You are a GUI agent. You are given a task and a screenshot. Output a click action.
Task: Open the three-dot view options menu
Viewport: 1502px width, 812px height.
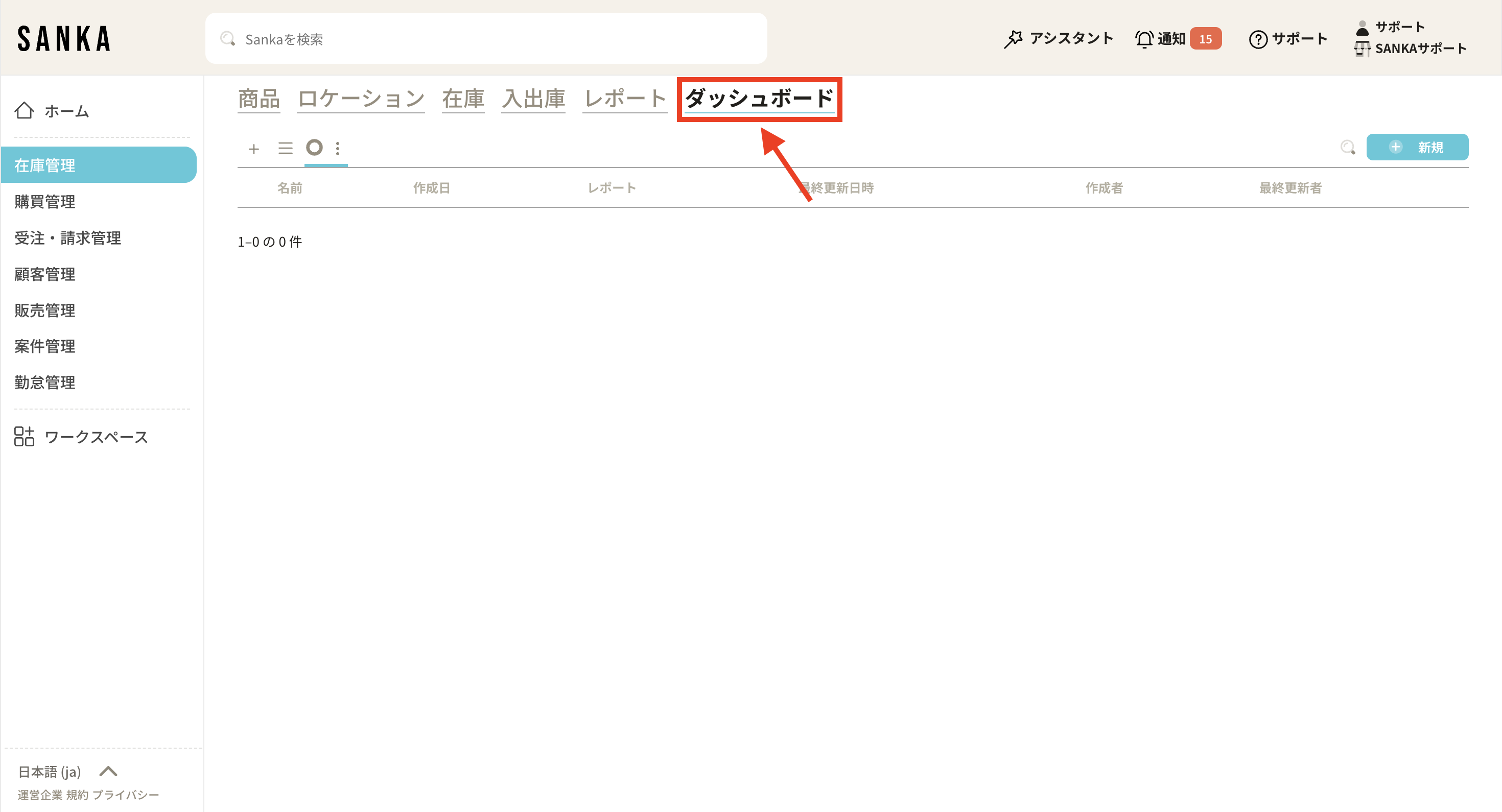point(338,148)
